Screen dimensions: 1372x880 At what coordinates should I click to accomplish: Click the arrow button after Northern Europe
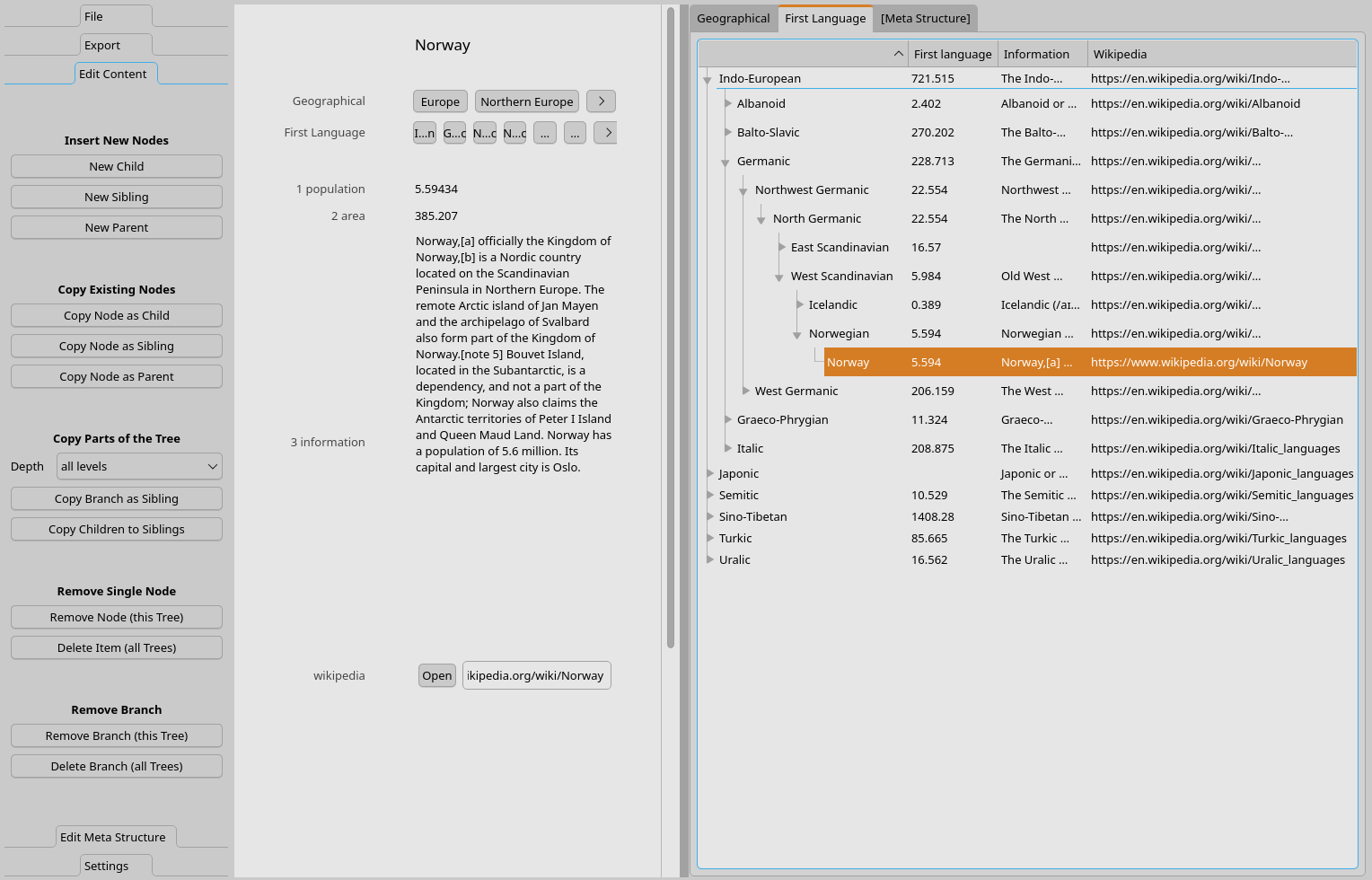(x=601, y=101)
